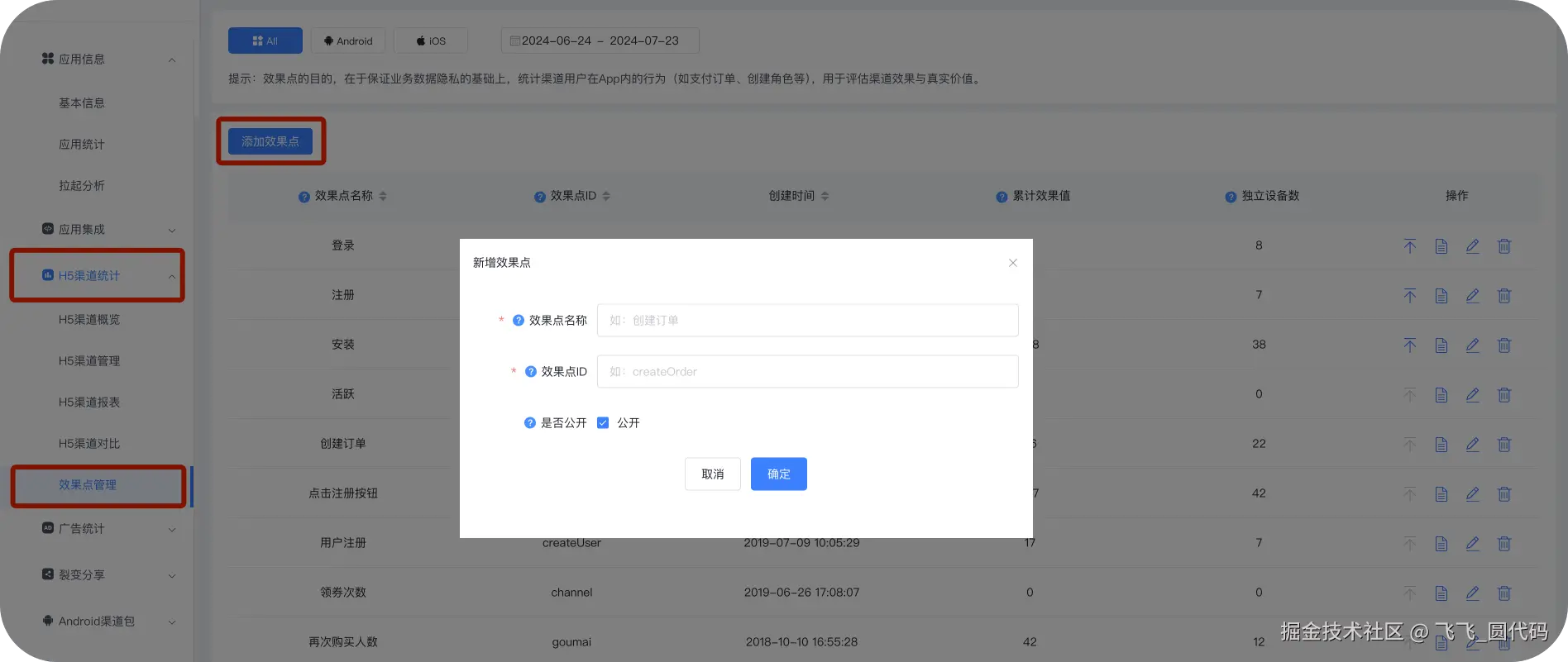Click detail document icon in 安装 row

coord(1441,345)
